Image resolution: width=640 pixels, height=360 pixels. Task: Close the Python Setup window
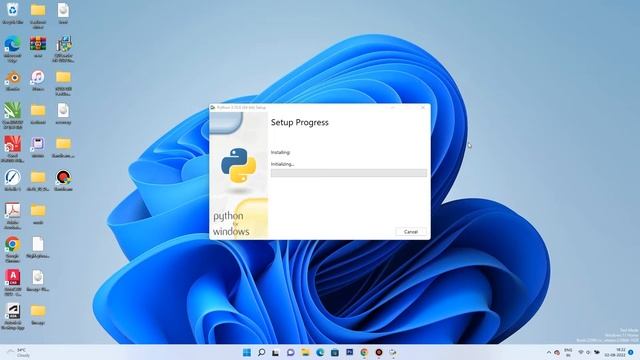[423, 108]
